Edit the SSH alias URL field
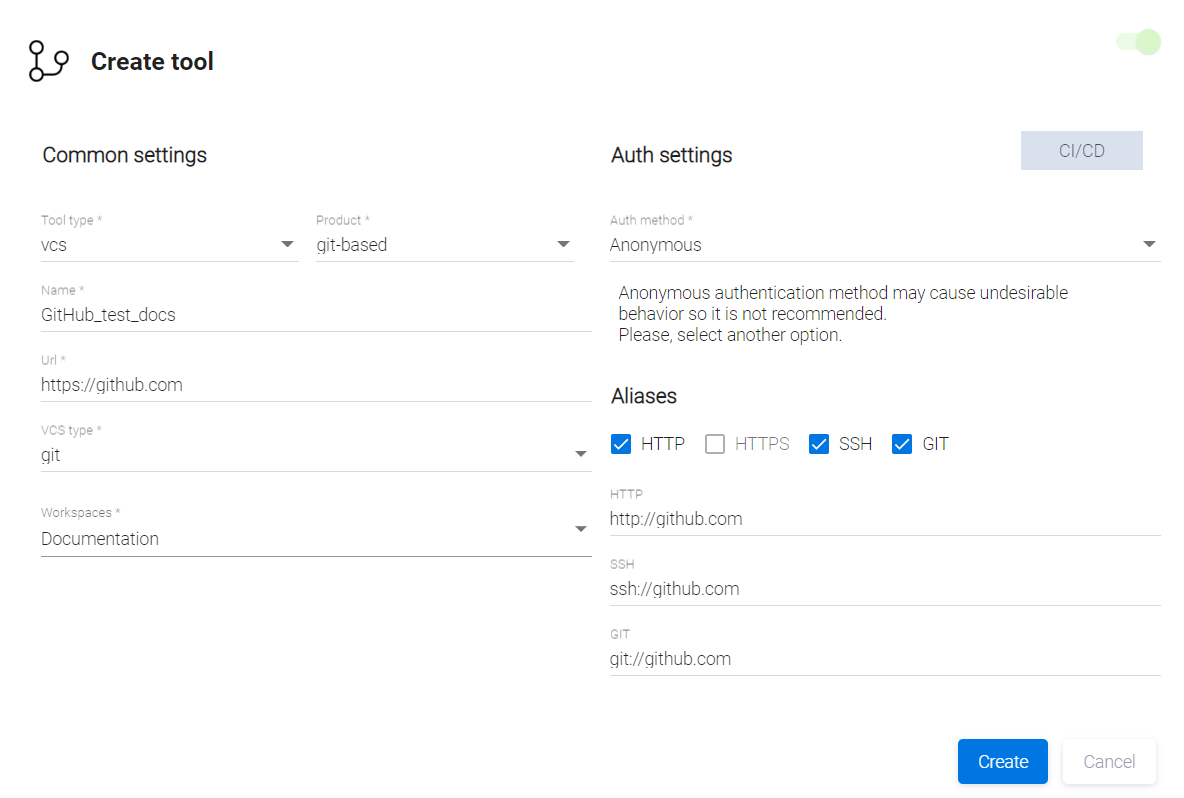The image size is (1184, 798). coord(884,589)
